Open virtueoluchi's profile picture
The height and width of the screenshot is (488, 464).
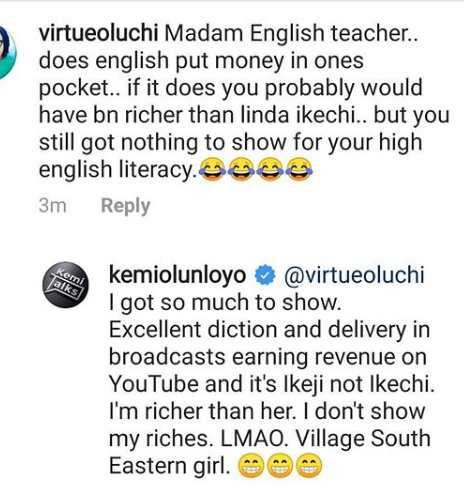pos(7,53)
